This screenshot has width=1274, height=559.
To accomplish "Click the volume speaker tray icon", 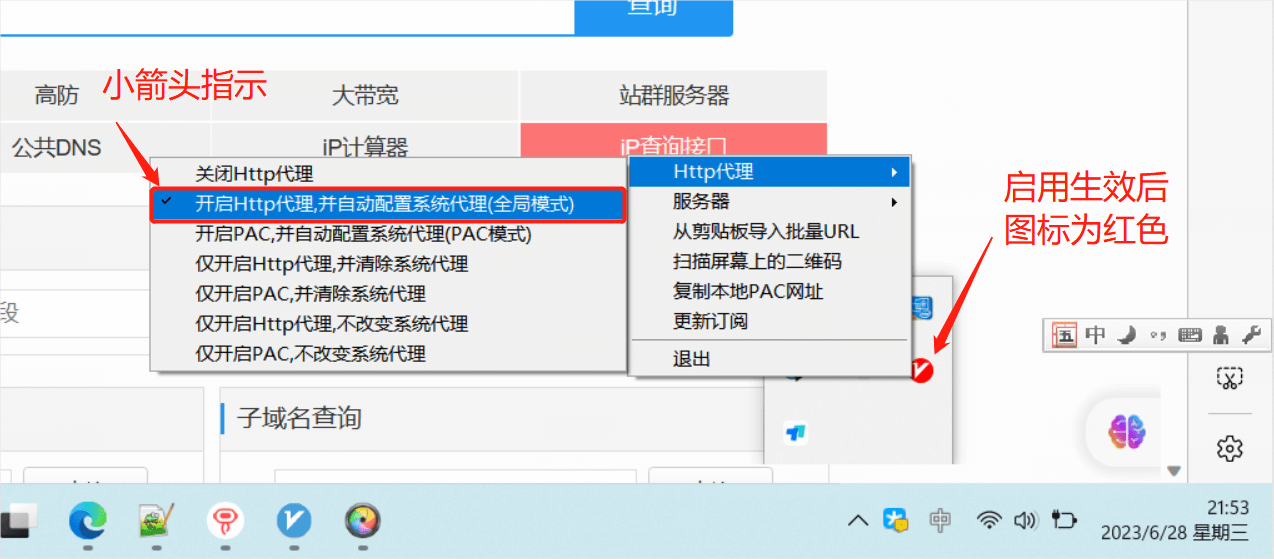I will click(x=1024, y=520).
